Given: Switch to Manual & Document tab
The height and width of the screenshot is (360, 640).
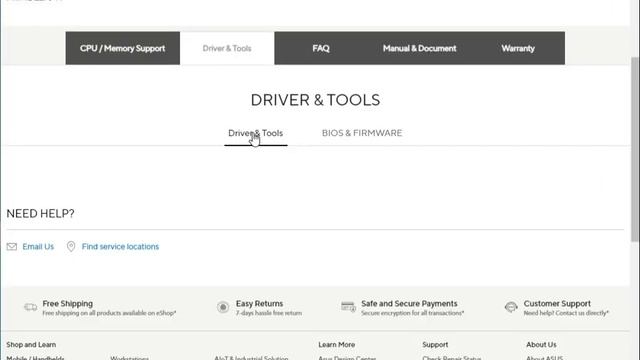Looking at the screenshot, I should click(x=419, y=48).
